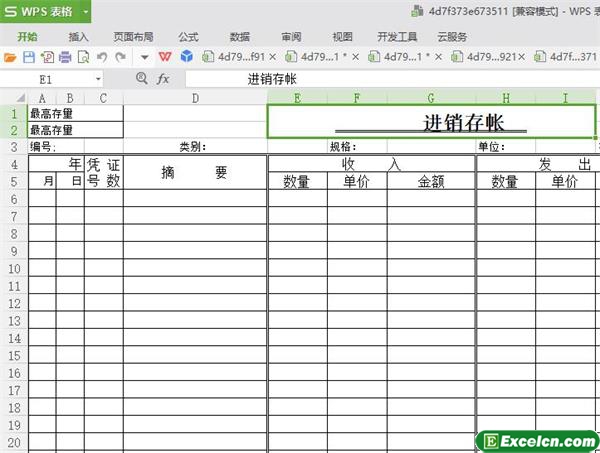Viewport: 600px width, 453px height.
Task: Click the magnifier icon beside fx
Action: [142, 78]
